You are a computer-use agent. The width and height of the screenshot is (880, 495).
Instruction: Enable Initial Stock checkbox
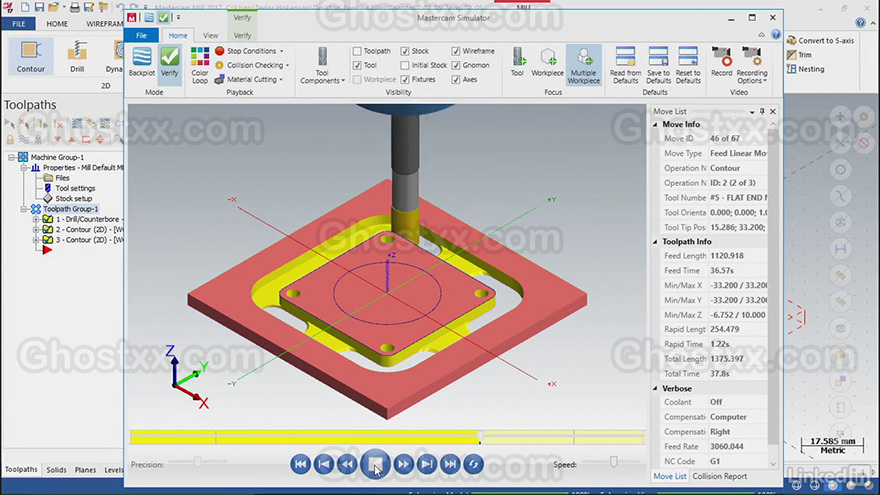coord(405,65)
